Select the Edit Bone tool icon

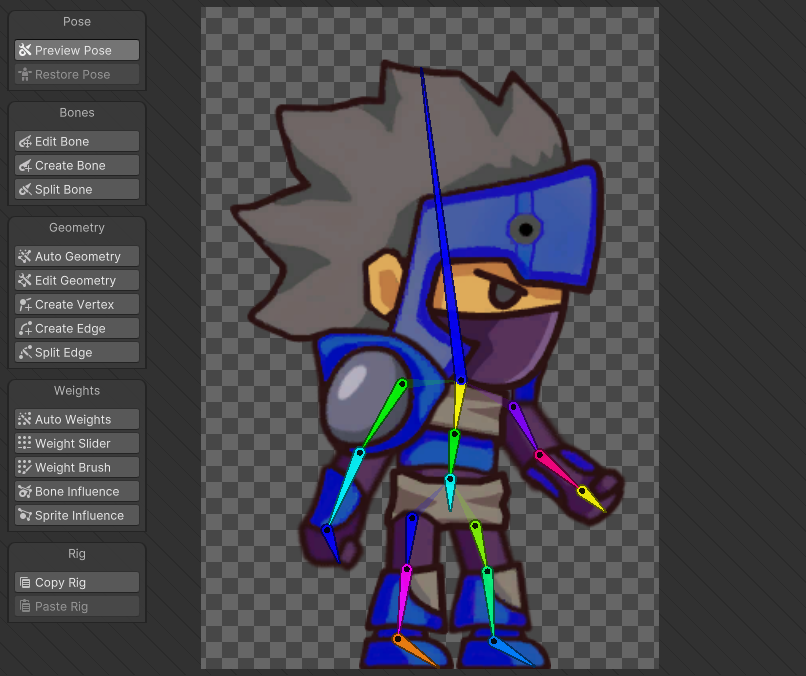click(25, 142)
